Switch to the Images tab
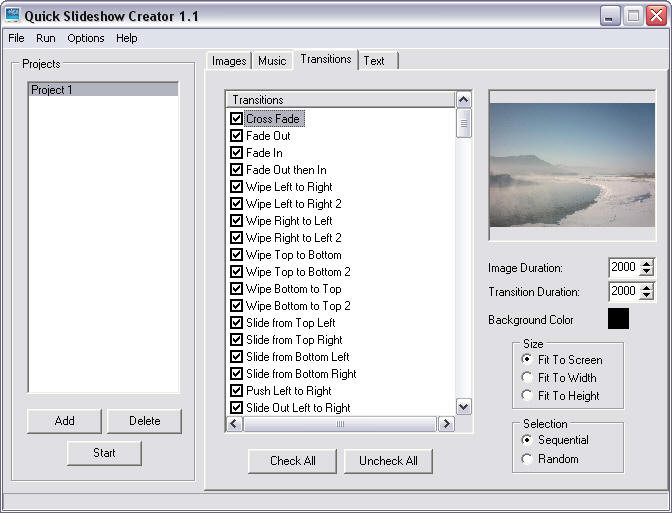The width and height of the screenshot is (672, 513). [229, 61]
